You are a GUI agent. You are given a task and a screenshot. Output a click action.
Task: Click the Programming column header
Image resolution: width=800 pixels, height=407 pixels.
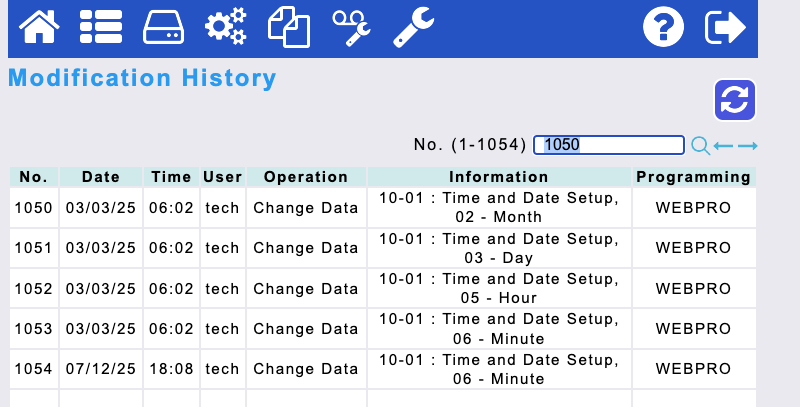(x=694, y=177)
